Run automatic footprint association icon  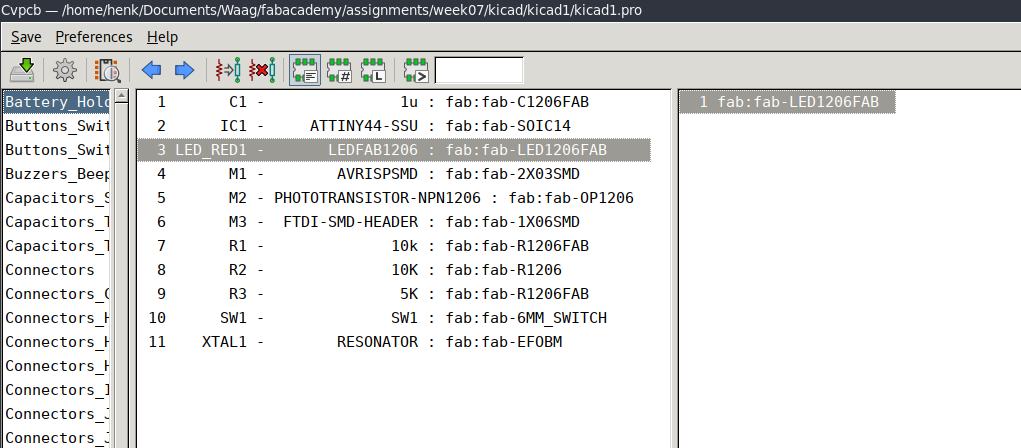(x=228, y=70)
